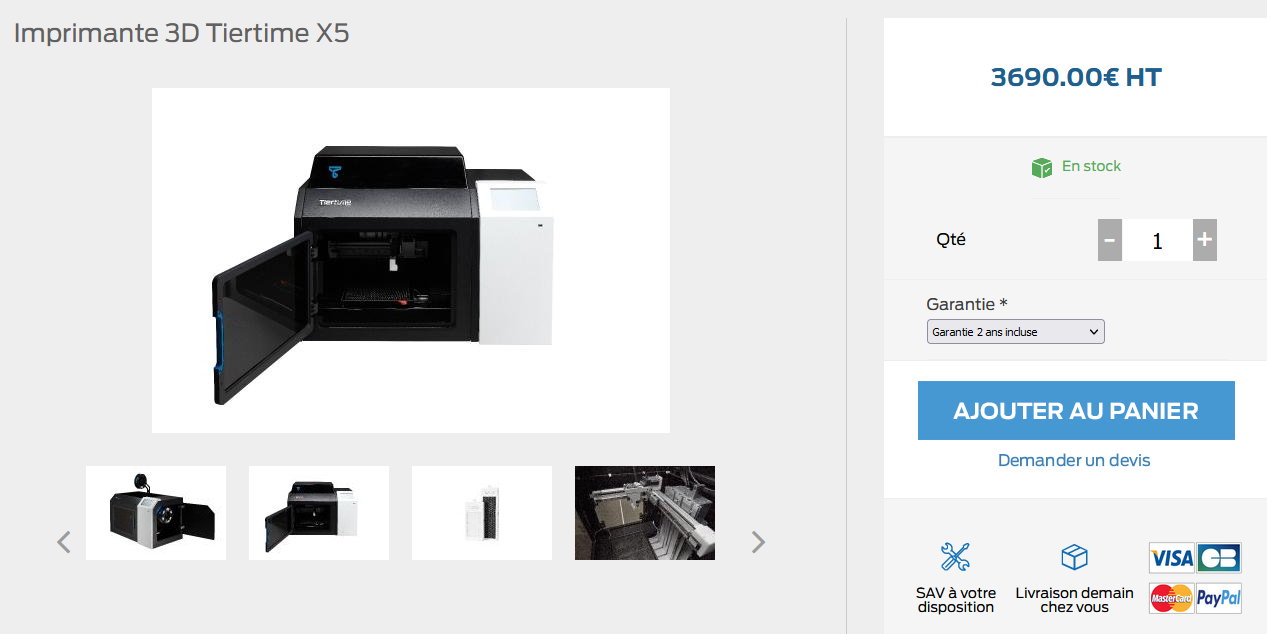The height and width of the screenshot is (634, 1267).
Task: Click the SAV wrench and screwdriver icon
Action: pyautogui.click(x=955, y=557)
